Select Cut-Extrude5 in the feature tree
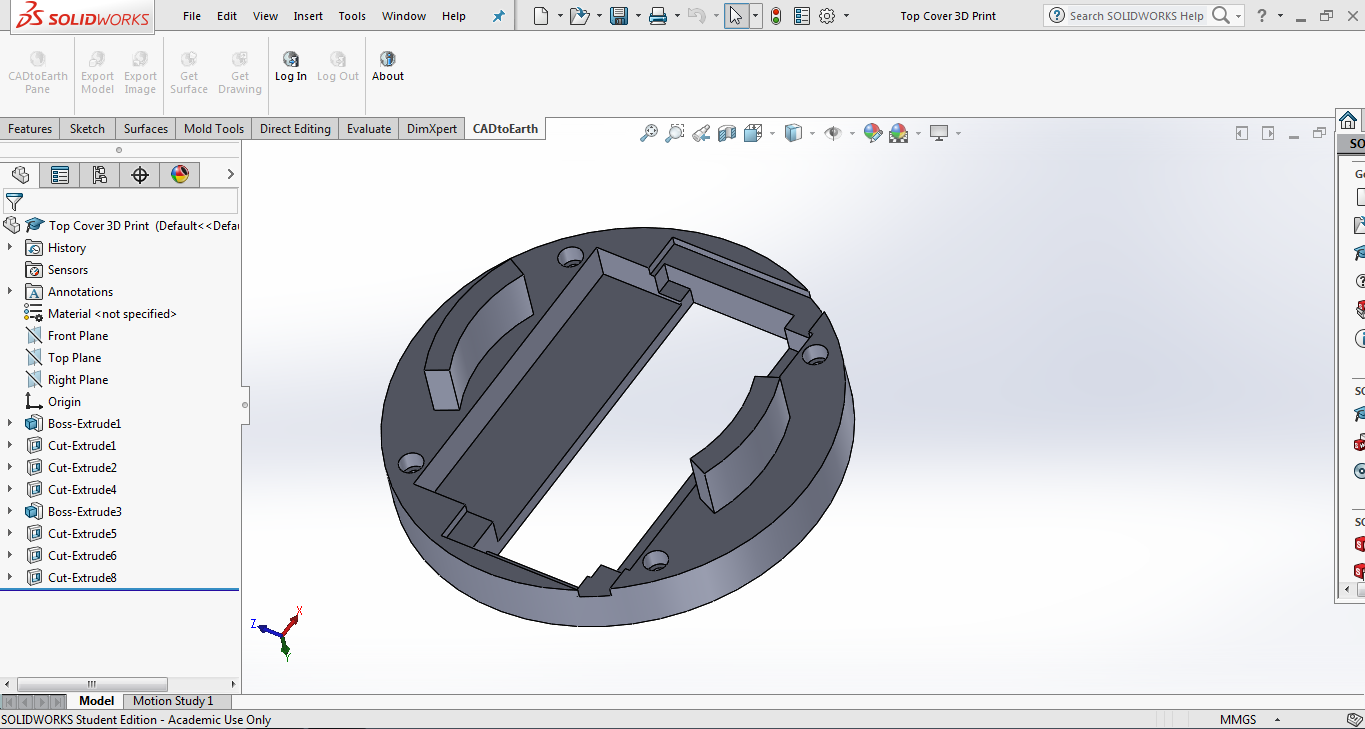The height and width of the screenshot is (729, 1365). point(82,534)
